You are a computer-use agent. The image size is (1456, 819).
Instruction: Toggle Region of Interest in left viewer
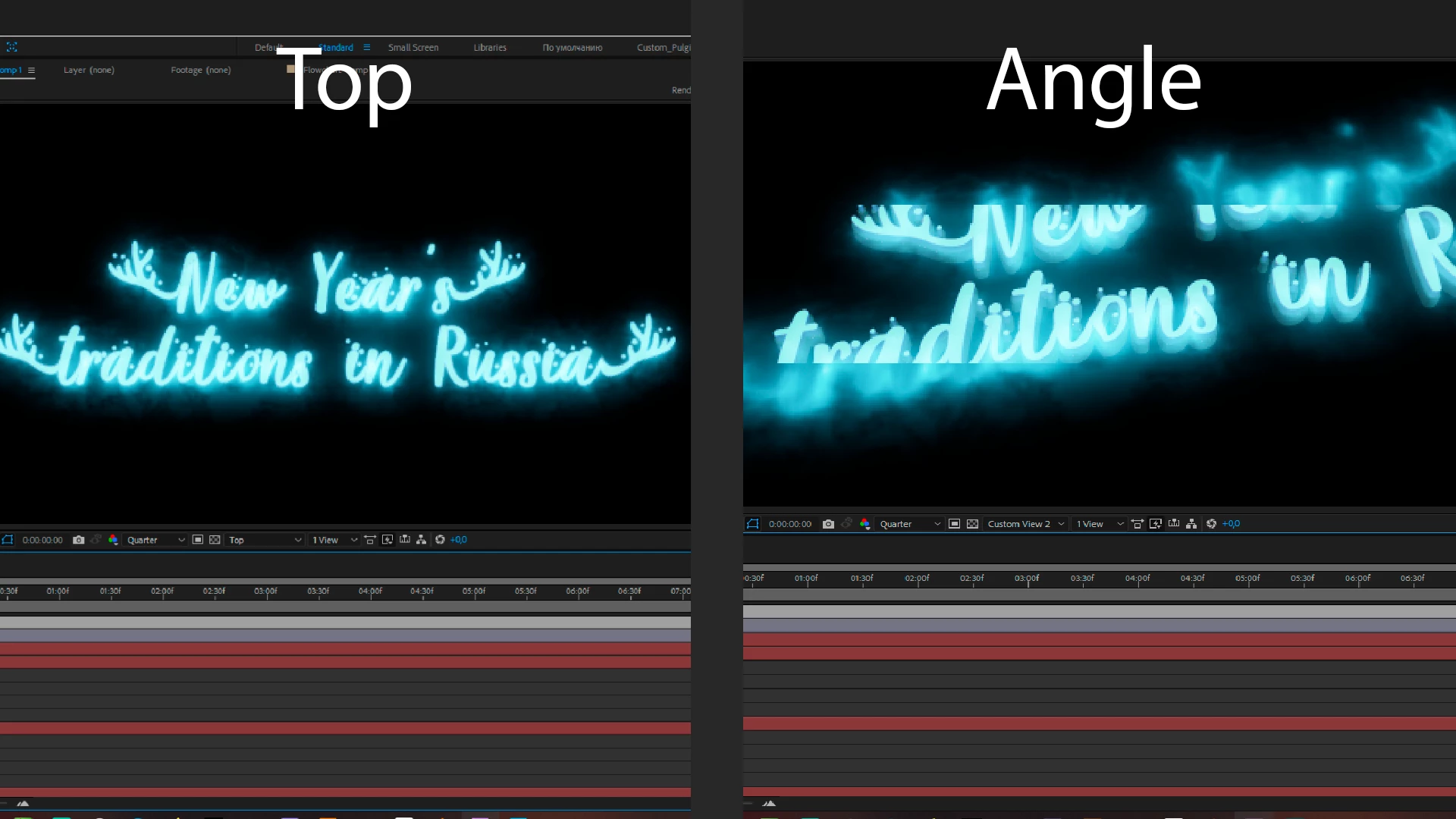197,540
